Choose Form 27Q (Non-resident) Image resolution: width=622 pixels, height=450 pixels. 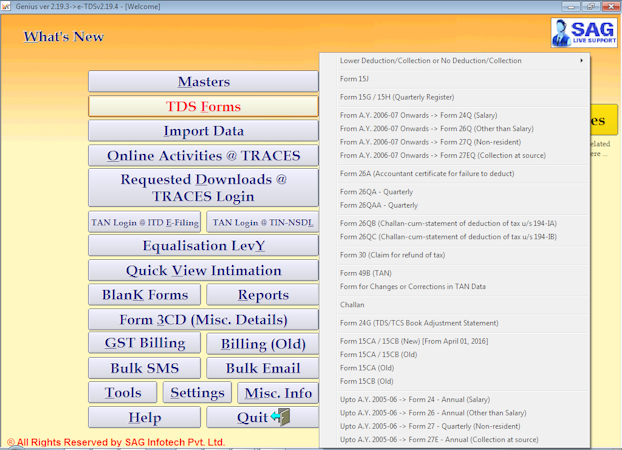[455, 142]
